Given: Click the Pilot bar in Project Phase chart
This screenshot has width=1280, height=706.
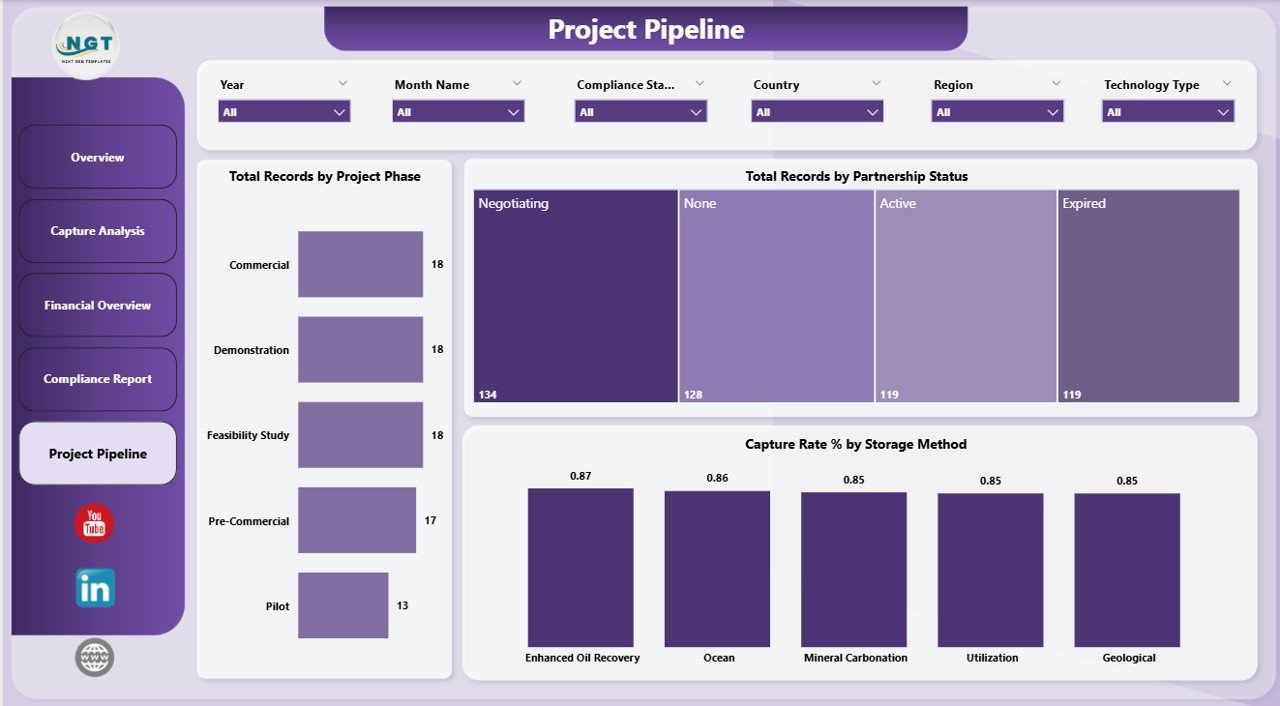Looking at the screenshot, I should tap(344, 605).
